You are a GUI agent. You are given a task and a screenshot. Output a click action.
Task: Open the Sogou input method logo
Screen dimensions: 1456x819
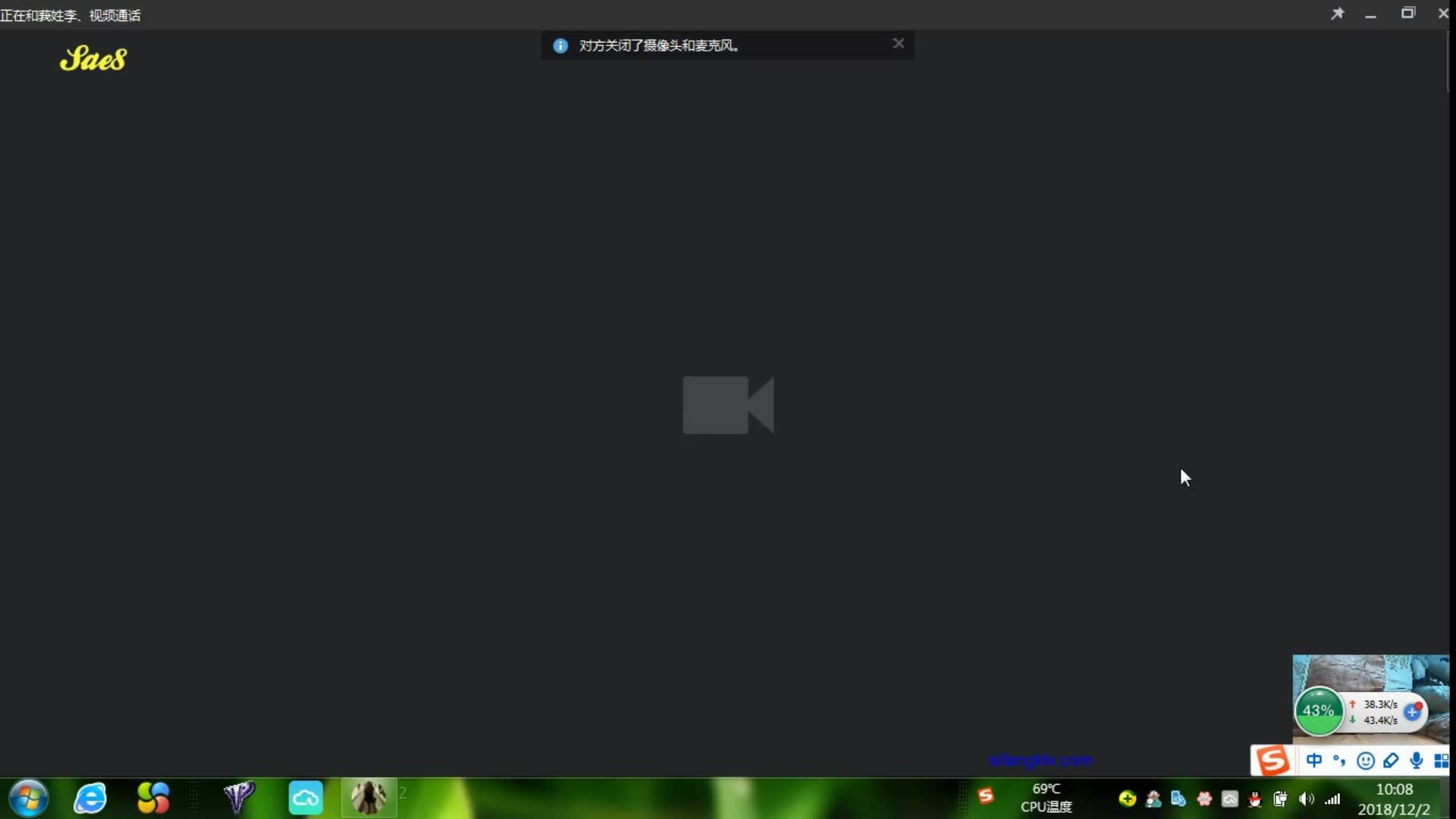pyautogui.click(x=1272, y=760)
